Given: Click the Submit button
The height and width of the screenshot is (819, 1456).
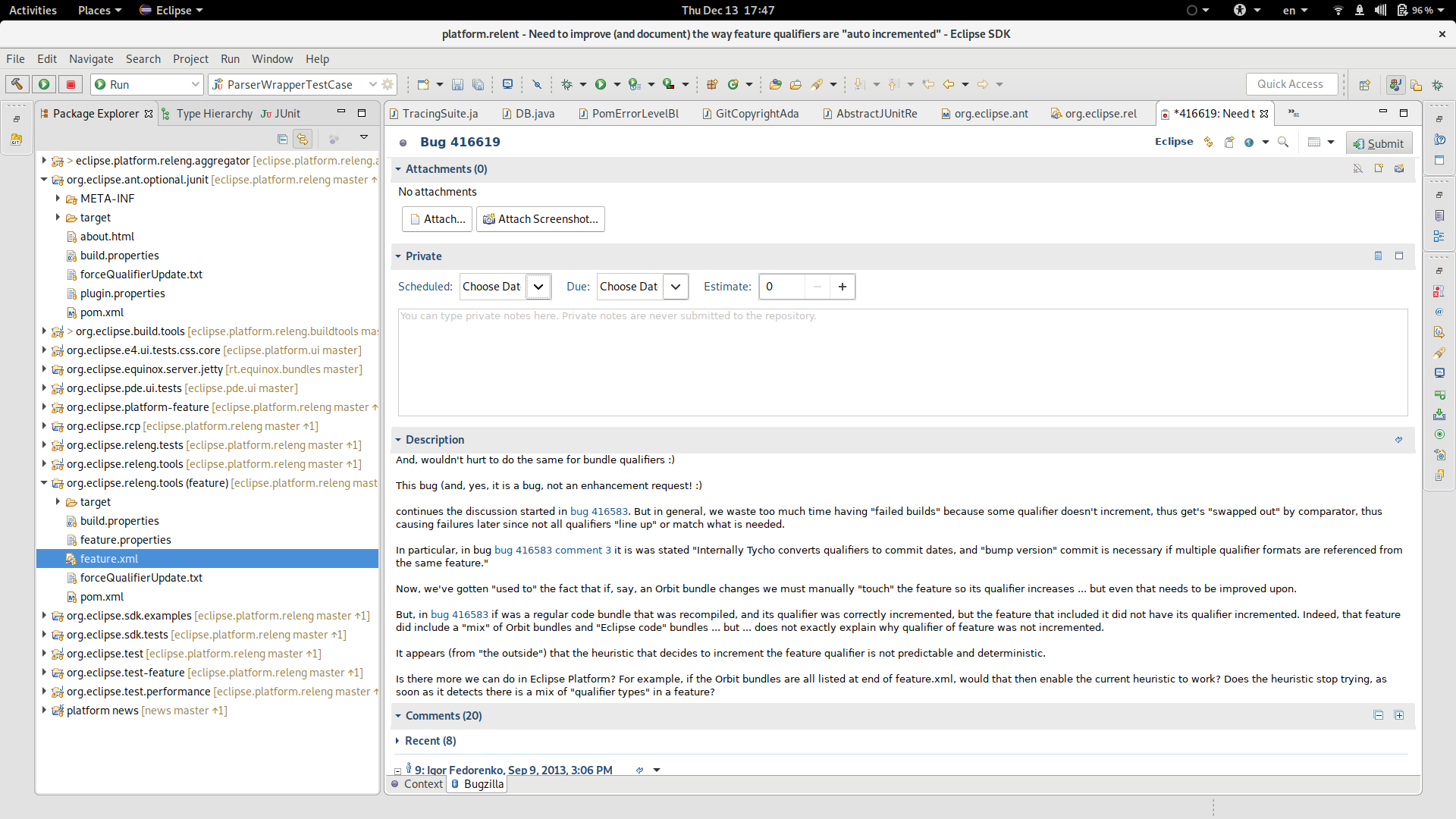Looking at the screenshot, I should [x=1379, y=143].
